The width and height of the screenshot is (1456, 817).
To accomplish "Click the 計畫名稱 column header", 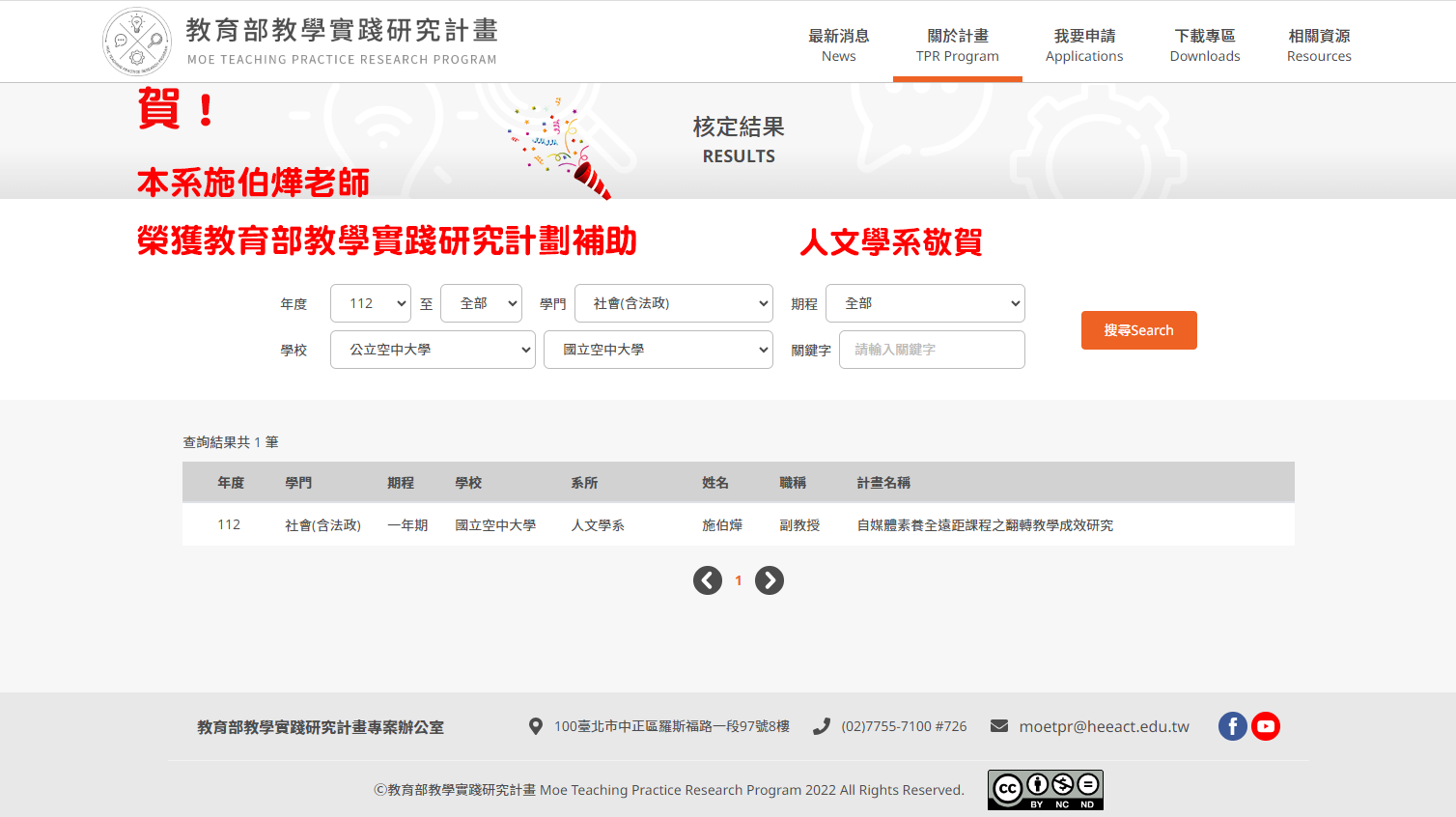I will point(884,483).
